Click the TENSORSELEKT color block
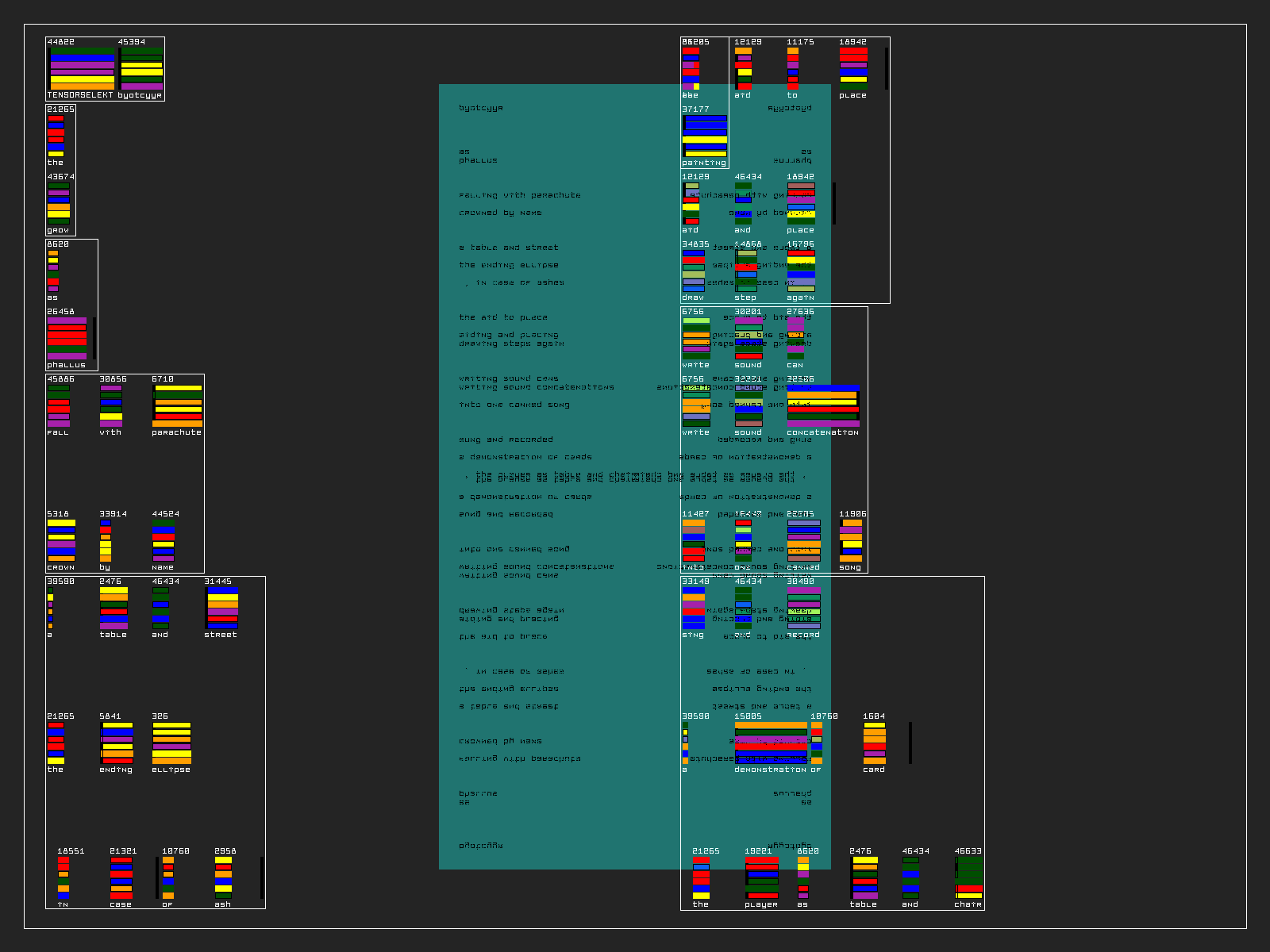The image size is (1270, 952). [82, 69]
